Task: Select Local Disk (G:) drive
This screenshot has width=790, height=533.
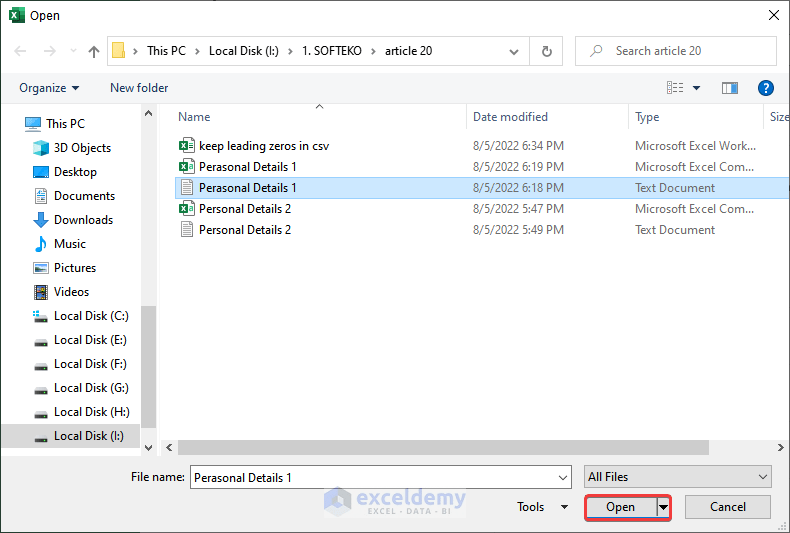Action: pyautogui.click(x=81, y=388)
